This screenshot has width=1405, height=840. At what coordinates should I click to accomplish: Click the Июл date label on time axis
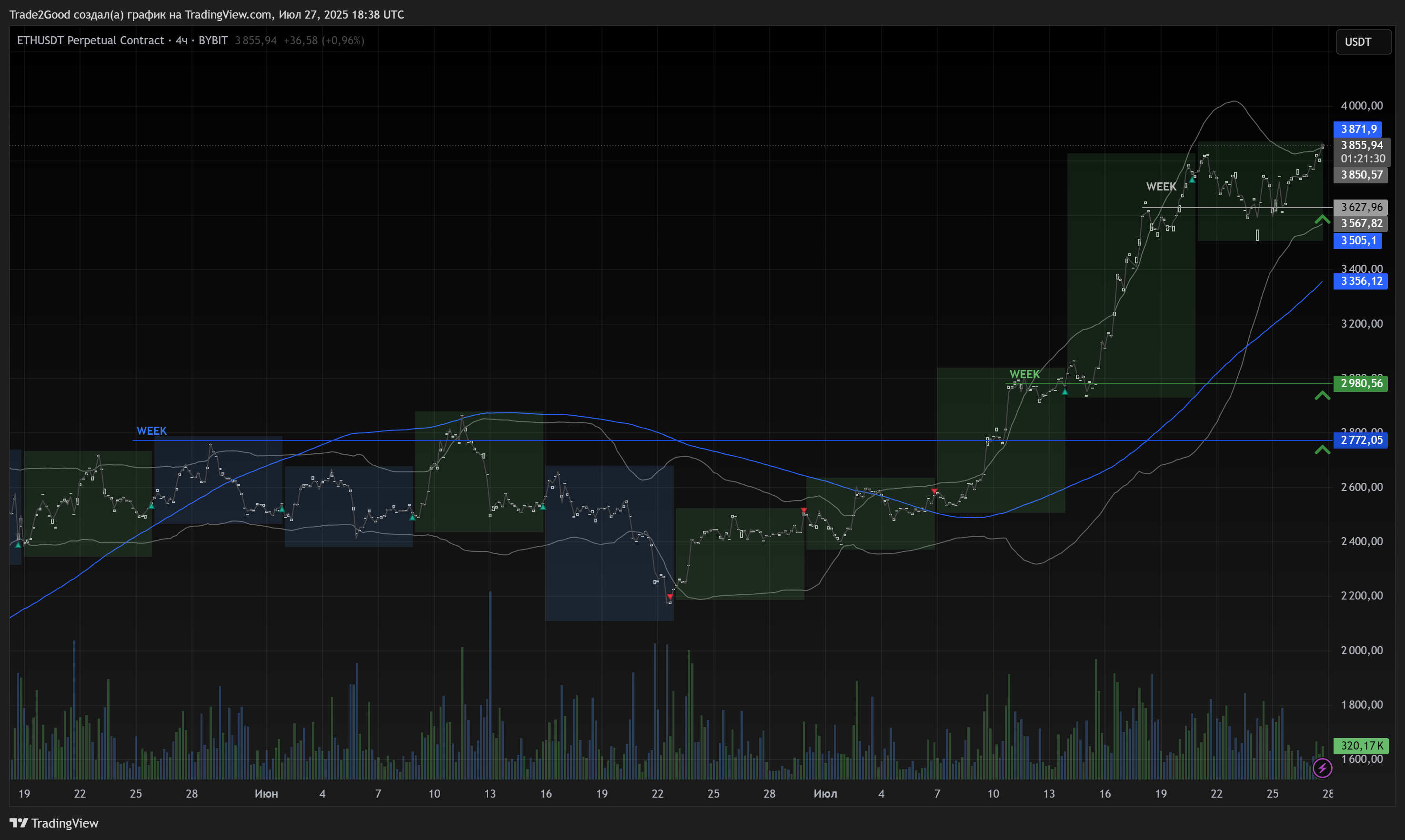(x=825, y=794)
